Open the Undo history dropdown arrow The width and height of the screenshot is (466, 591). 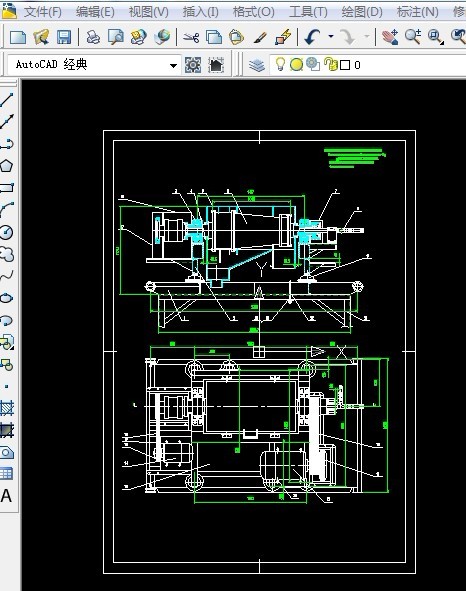331,37
